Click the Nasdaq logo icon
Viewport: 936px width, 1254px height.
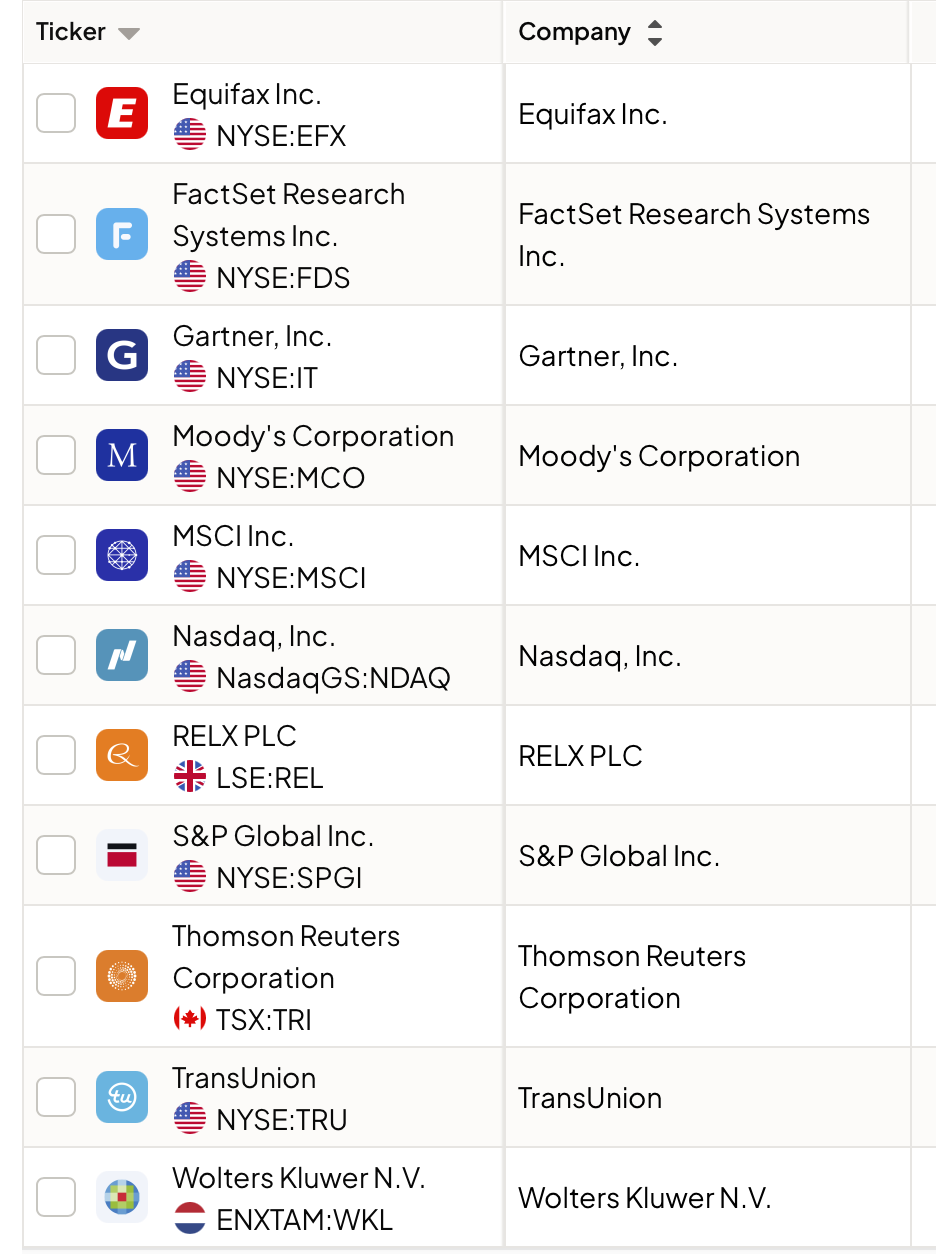(x=122, y=656)
